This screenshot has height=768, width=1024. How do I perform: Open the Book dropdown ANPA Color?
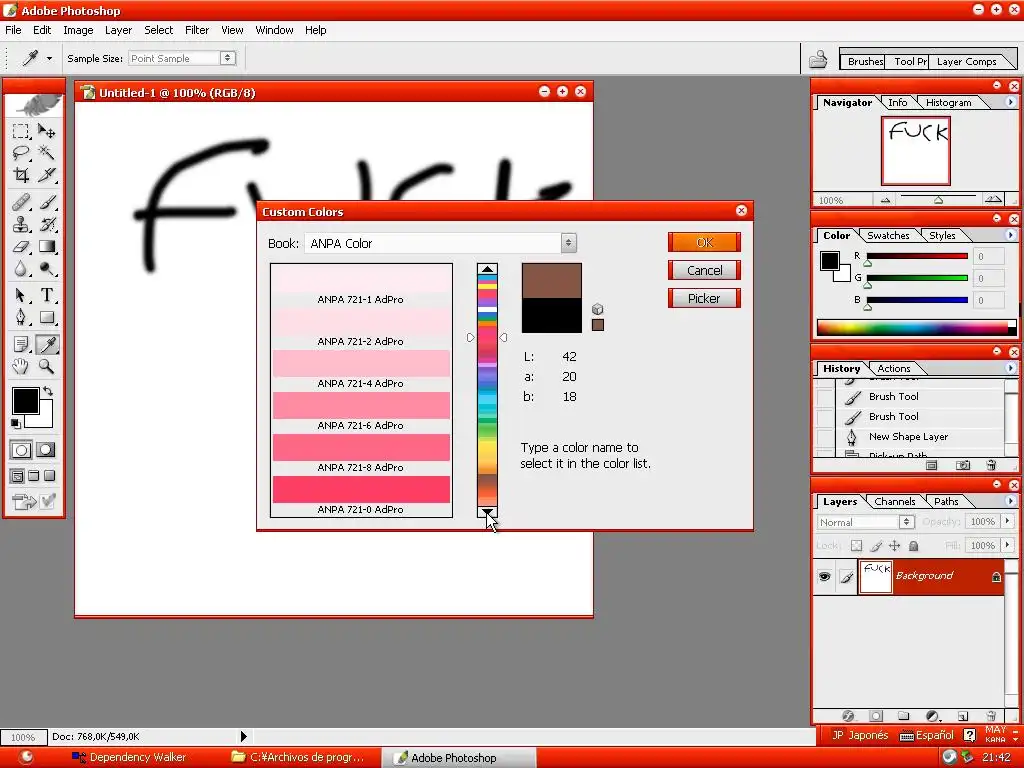(440, 243)
